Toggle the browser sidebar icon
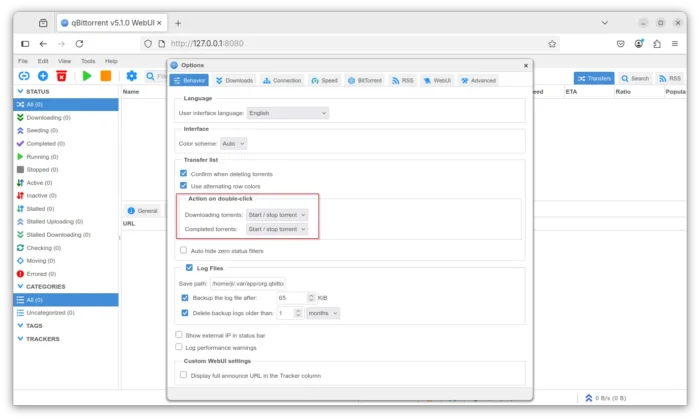This screenshot has width=700, height=420. pos(25,44)
